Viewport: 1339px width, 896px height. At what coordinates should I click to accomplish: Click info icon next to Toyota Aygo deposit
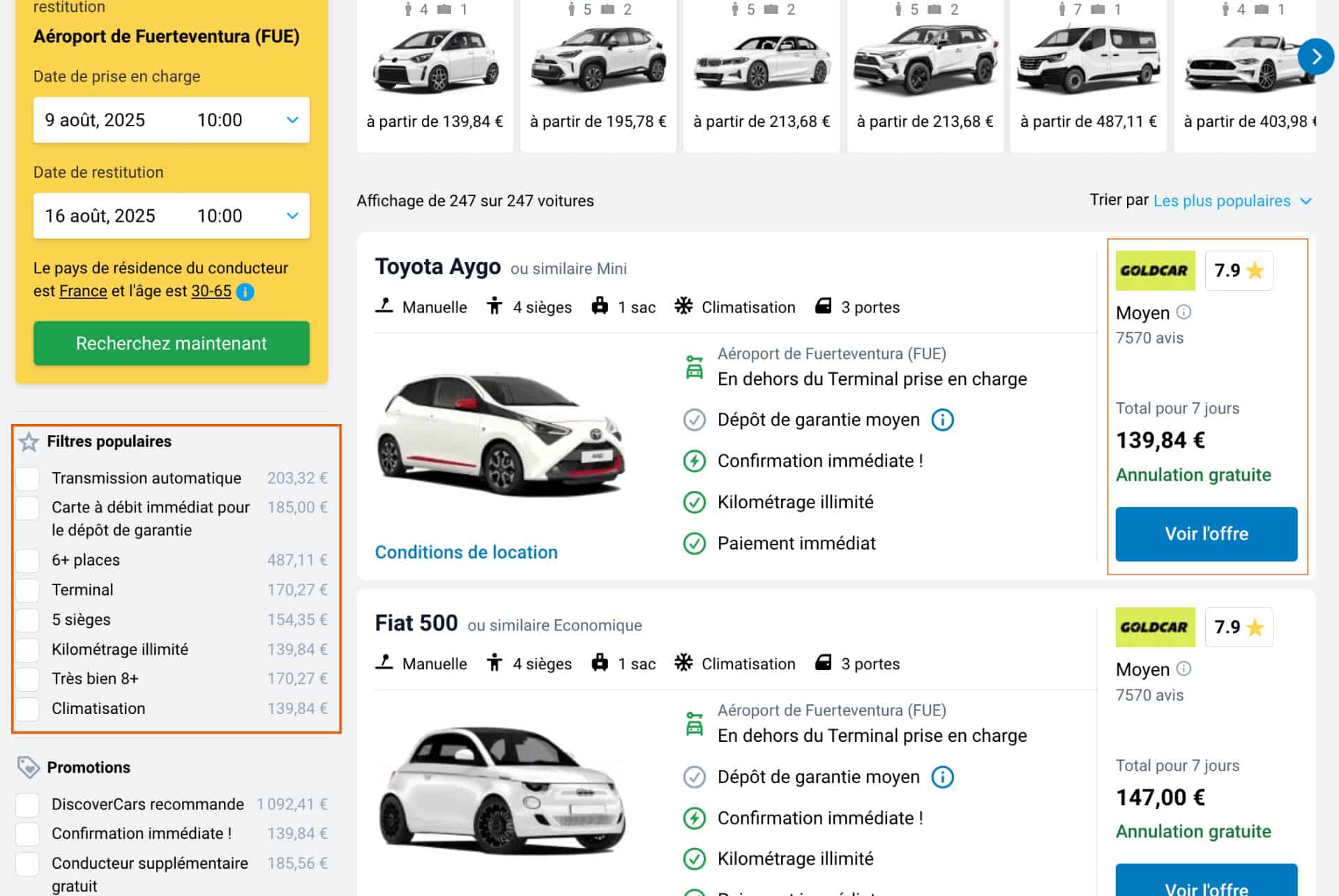tap(942, 420)
